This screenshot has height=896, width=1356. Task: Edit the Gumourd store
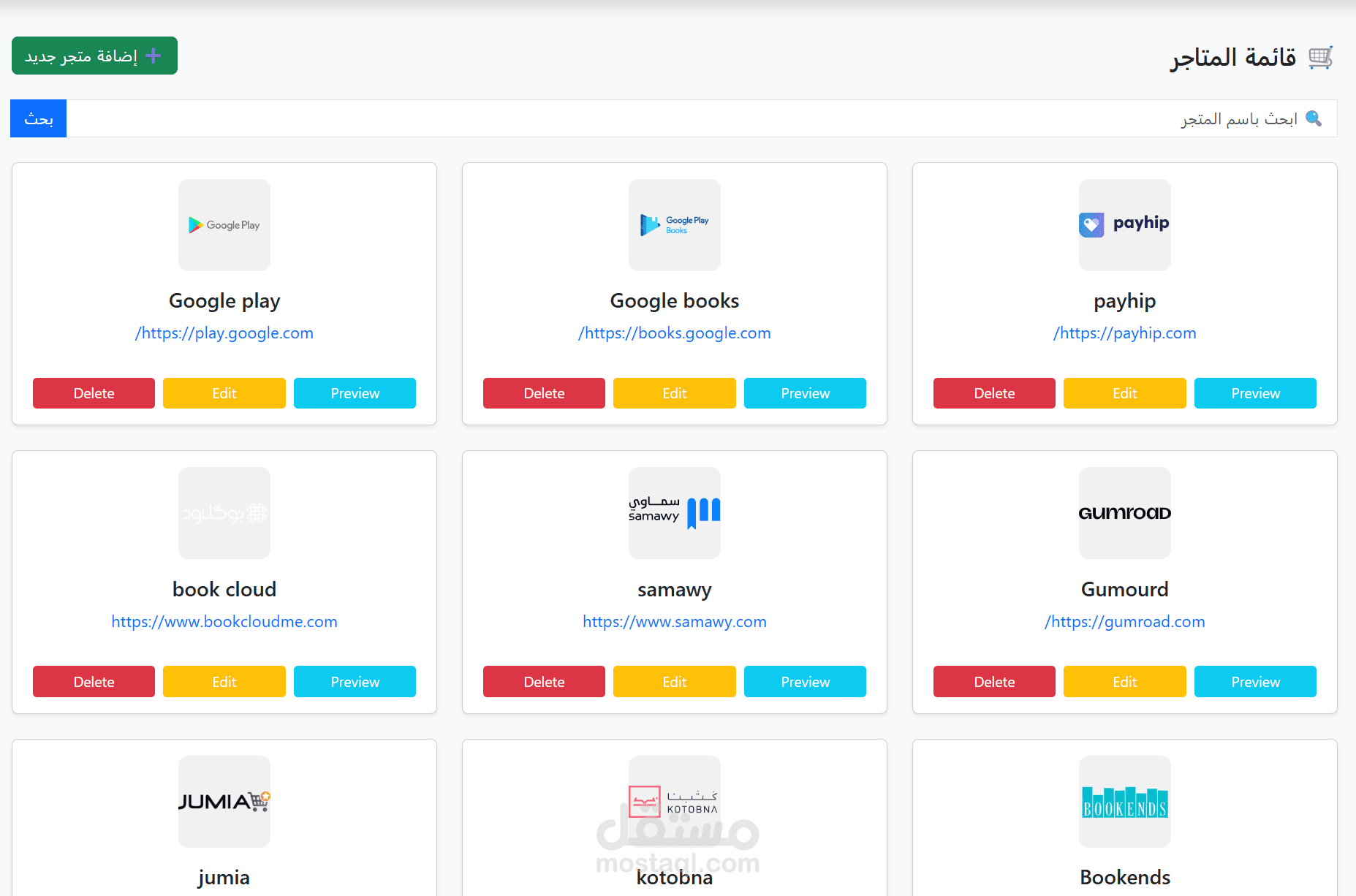pyautogui.click(x=1125, y=681)
